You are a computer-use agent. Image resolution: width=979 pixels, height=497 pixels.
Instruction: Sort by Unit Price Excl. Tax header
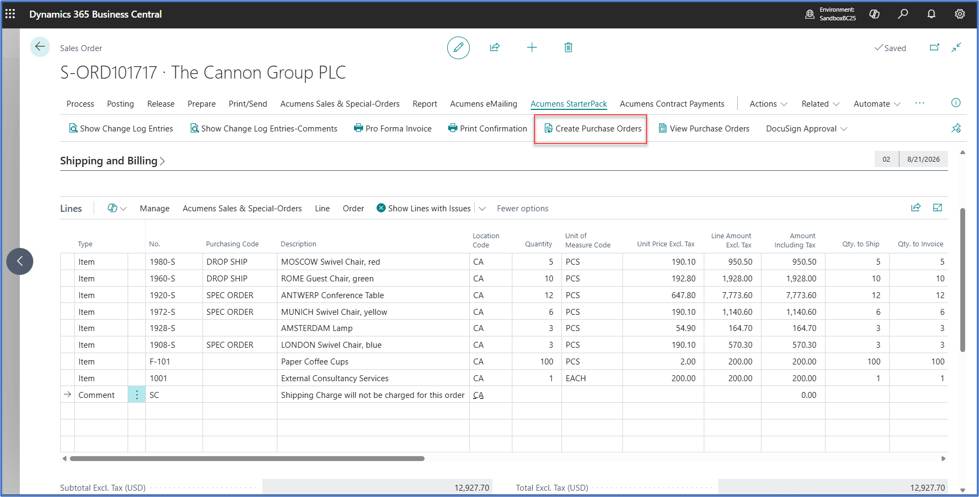[x=666, y=244]
